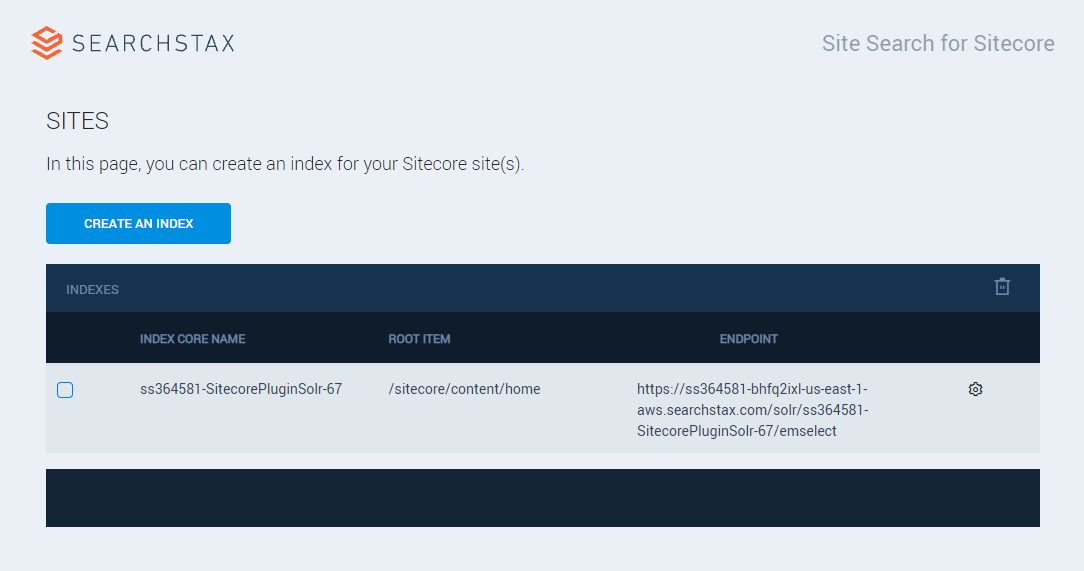Check the ss364581-SitecorePluginSolr-67 row checkbox
Viewport: 1084px width, 571px height.
[65, 390]
